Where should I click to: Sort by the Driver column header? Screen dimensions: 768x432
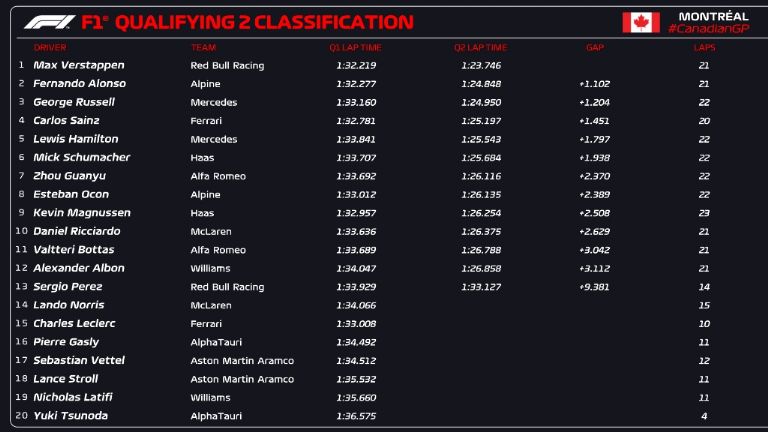(x=50, y=47)
